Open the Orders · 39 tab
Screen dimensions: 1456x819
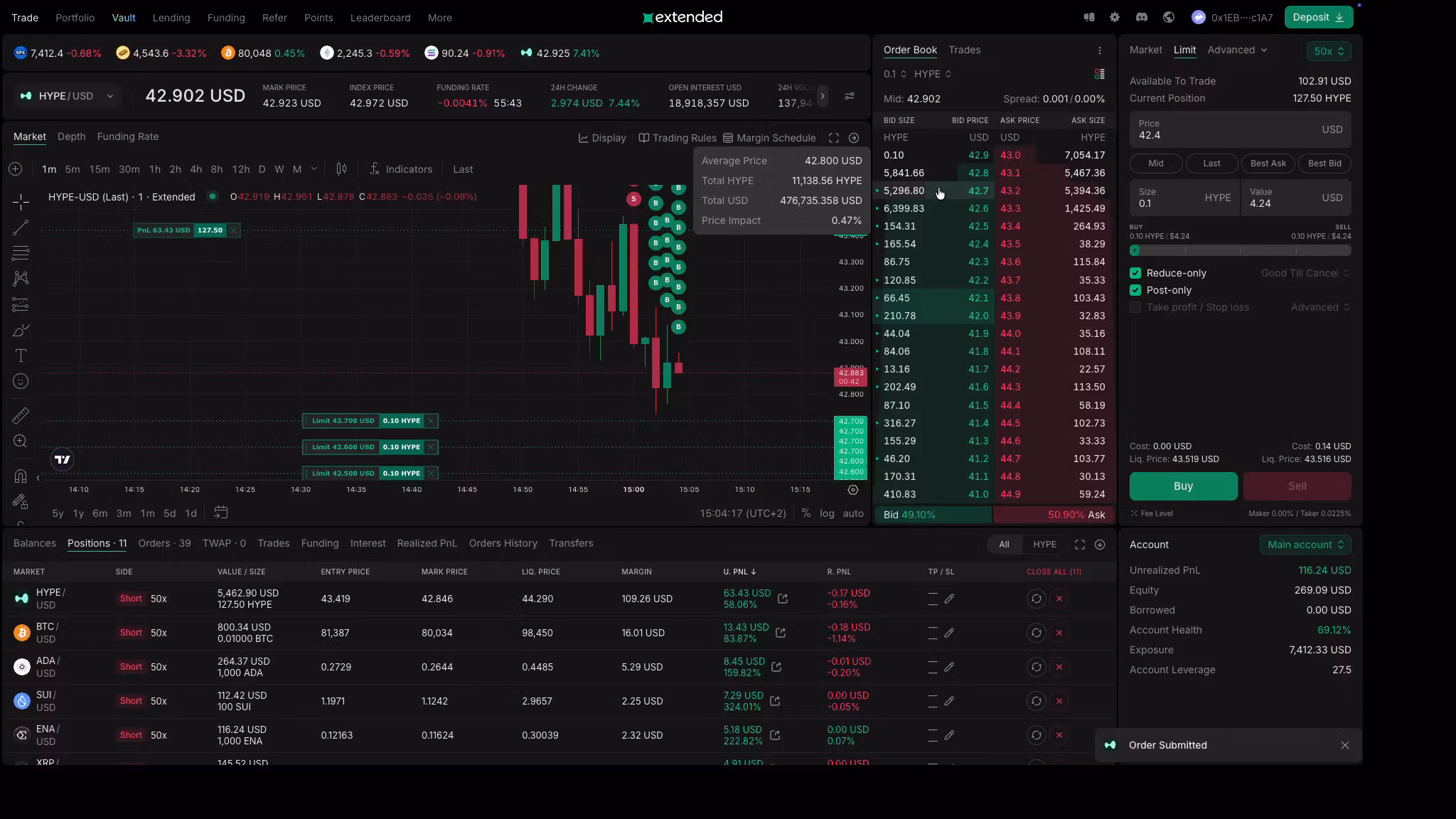click(x=165, y=543)
